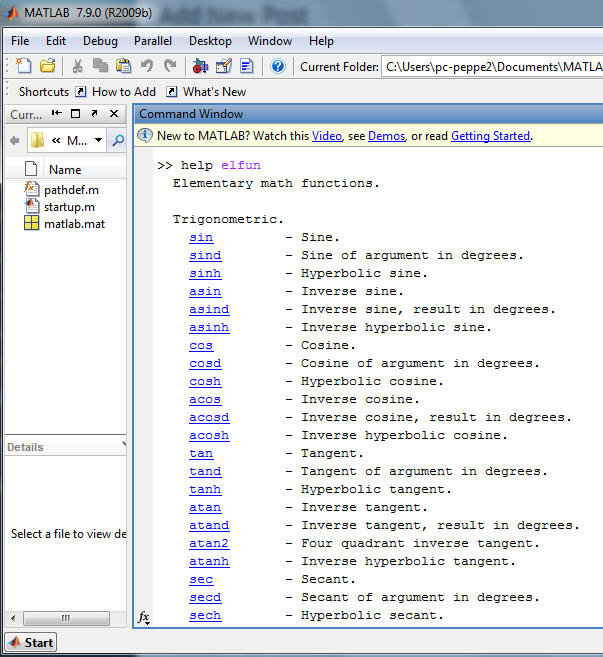Click the Current Folder path field
Screen dimensions: 603x657
pyautogui.click(x=492, y=67)
